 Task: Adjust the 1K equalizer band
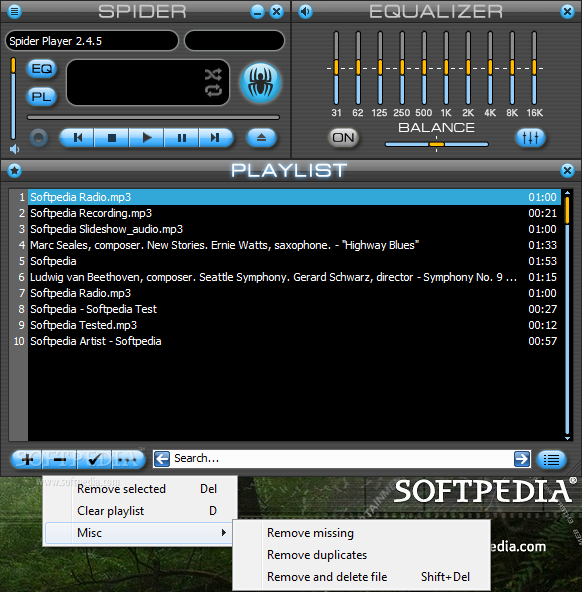click(x=446, y=68)
